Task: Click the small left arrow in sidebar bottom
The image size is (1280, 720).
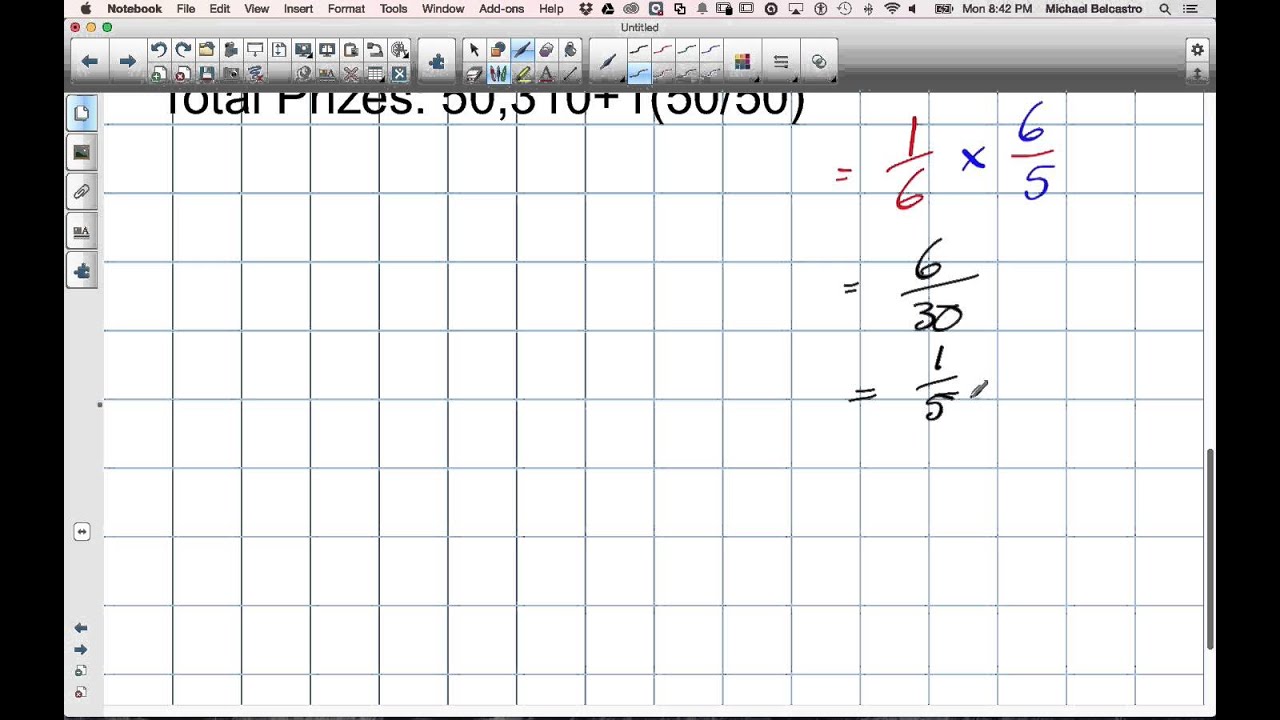Action: (x=81, y=628)
